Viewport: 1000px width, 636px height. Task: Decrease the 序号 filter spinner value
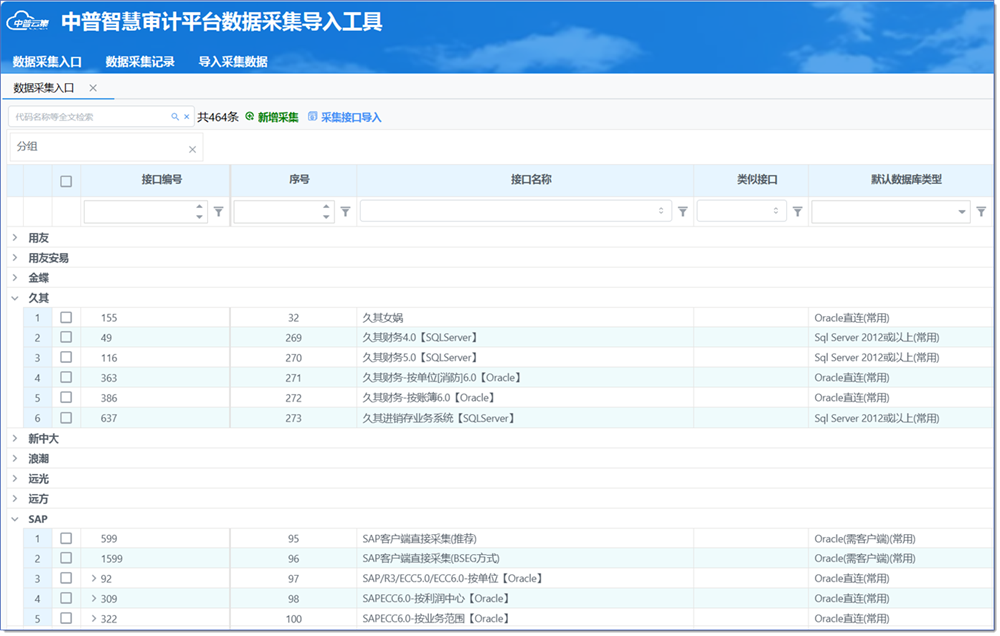tap(326, 217)
